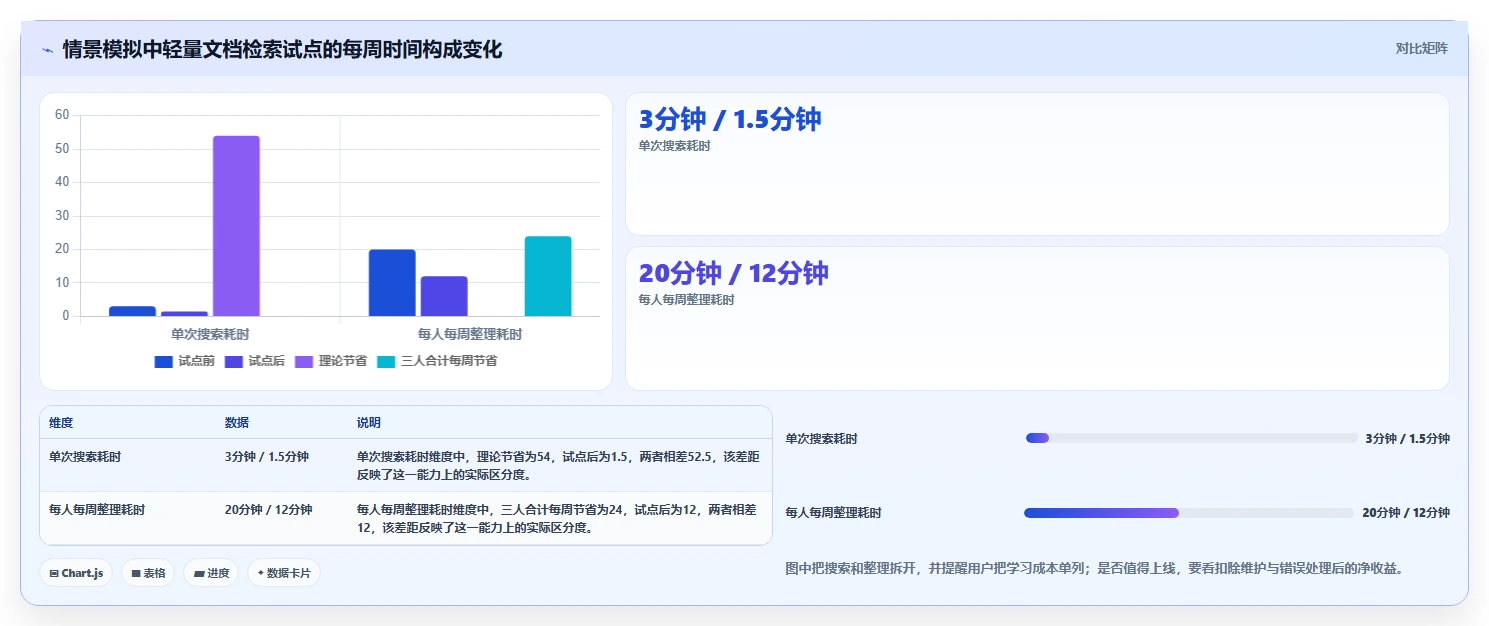Image resolution: width=1489 pixels, height=626 pixels.
Task: Click the 试点后 bar under 每人每周整理耗时
Action: (x=444, y=296)
